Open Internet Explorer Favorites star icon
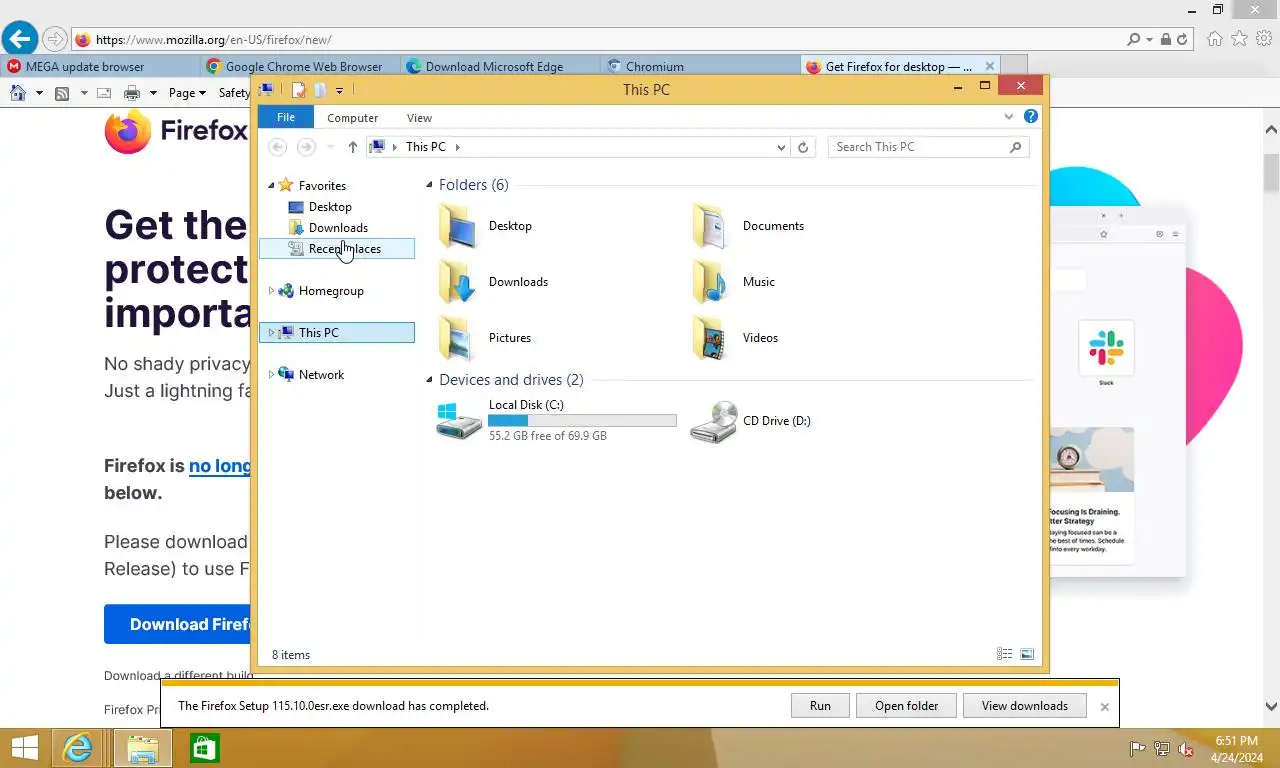 [x=1240, y=39]
